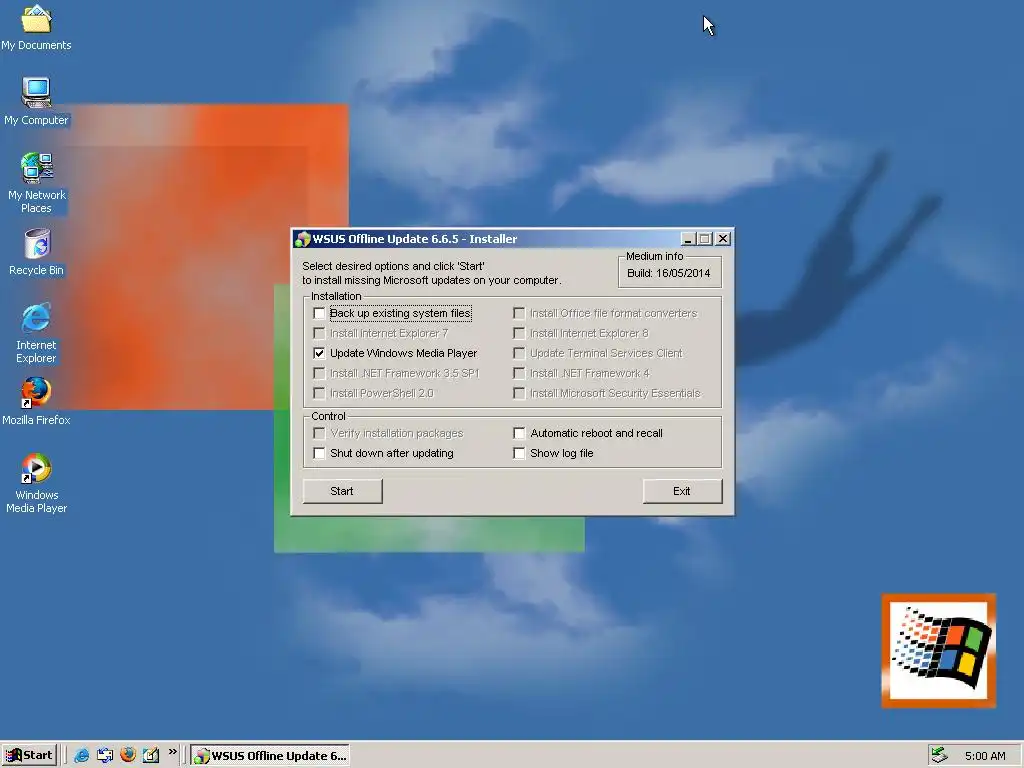Launch Firefox from Quick Launch bar
This screenshot has width=1024, height=768.
pos(128,754)
